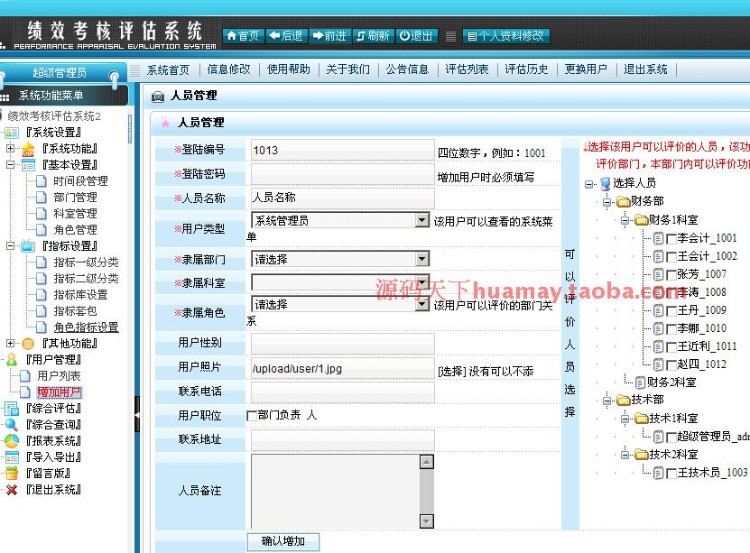The height and width of the screenshot is (553, 750).
Task: Open the 使用帮助 tab
Action: coord(288,69)
